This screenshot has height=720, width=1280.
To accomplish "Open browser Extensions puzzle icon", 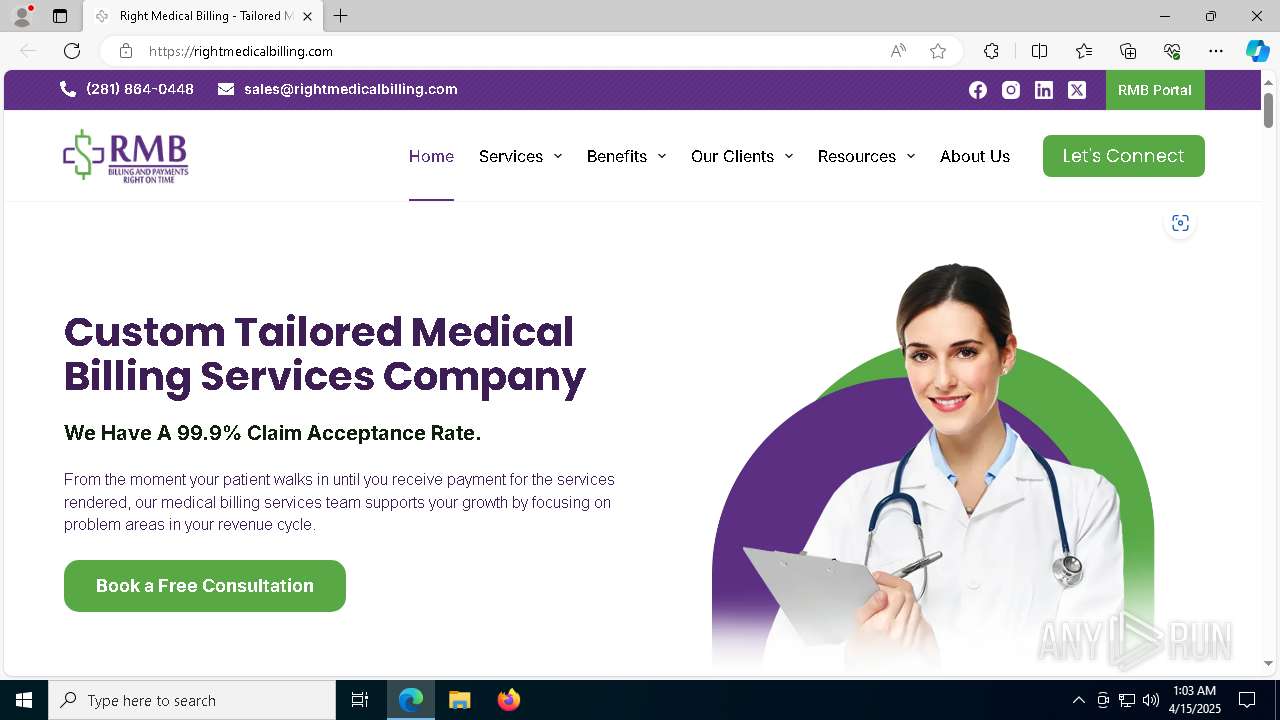I will click(x=991, y=51).
